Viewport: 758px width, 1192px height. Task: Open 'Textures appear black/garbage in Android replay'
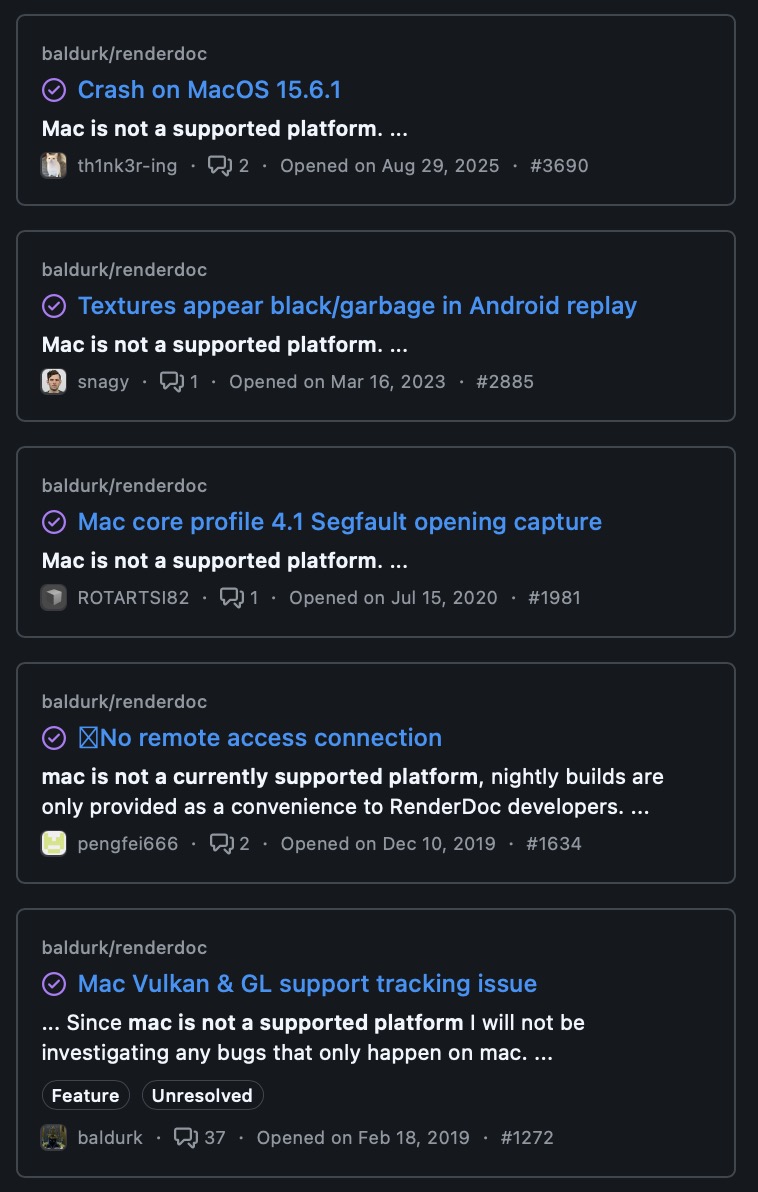tap(357, 306)
